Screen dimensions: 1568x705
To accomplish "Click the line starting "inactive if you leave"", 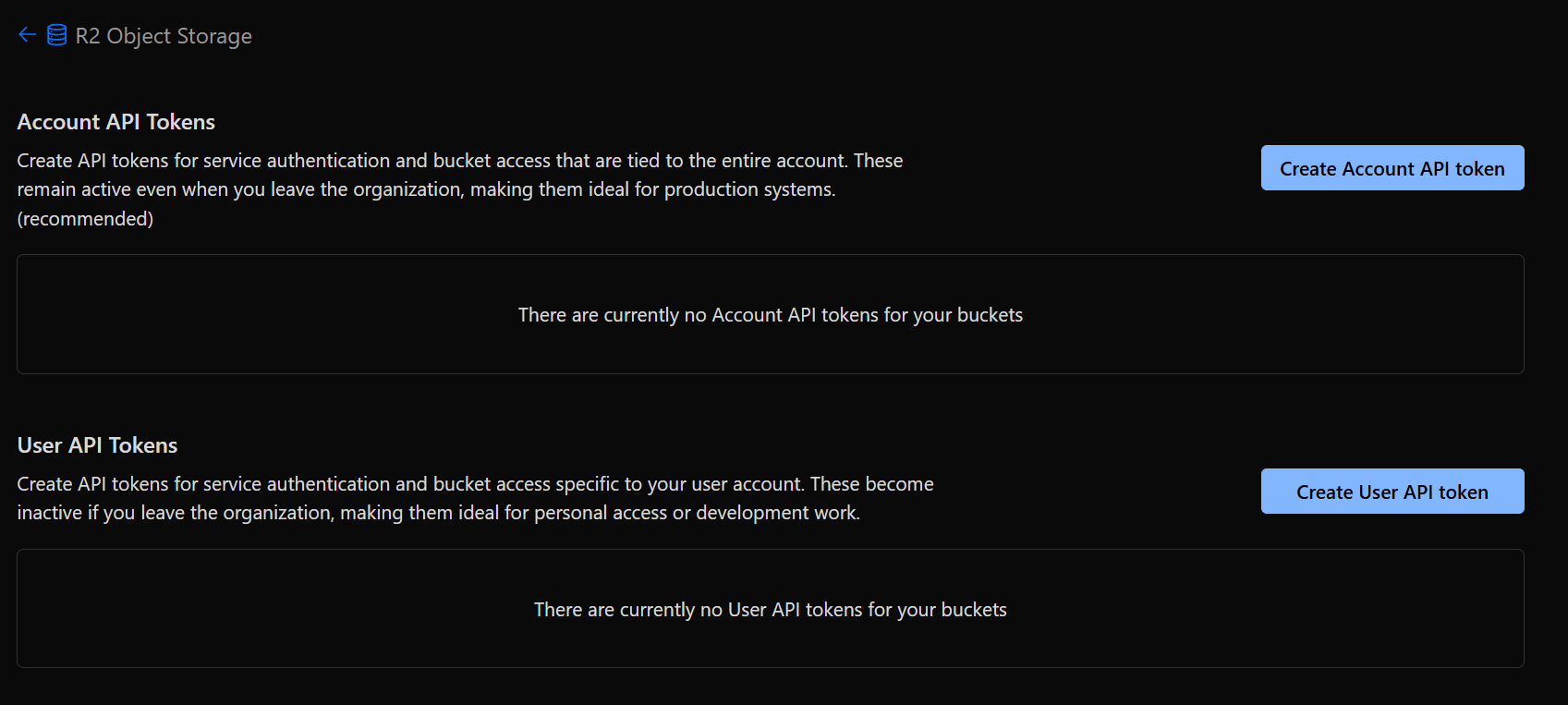I will click(x=438, y=513).
